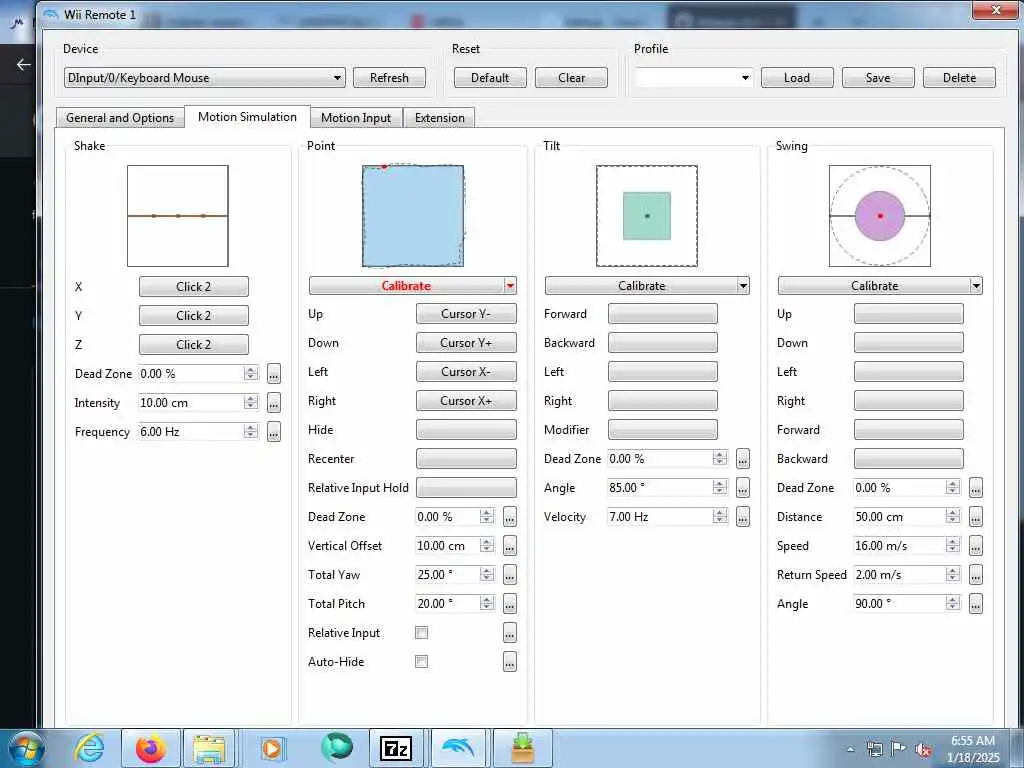Click the network tray icon
This screenshot has height=768, width=1024.
coord(874,749)
